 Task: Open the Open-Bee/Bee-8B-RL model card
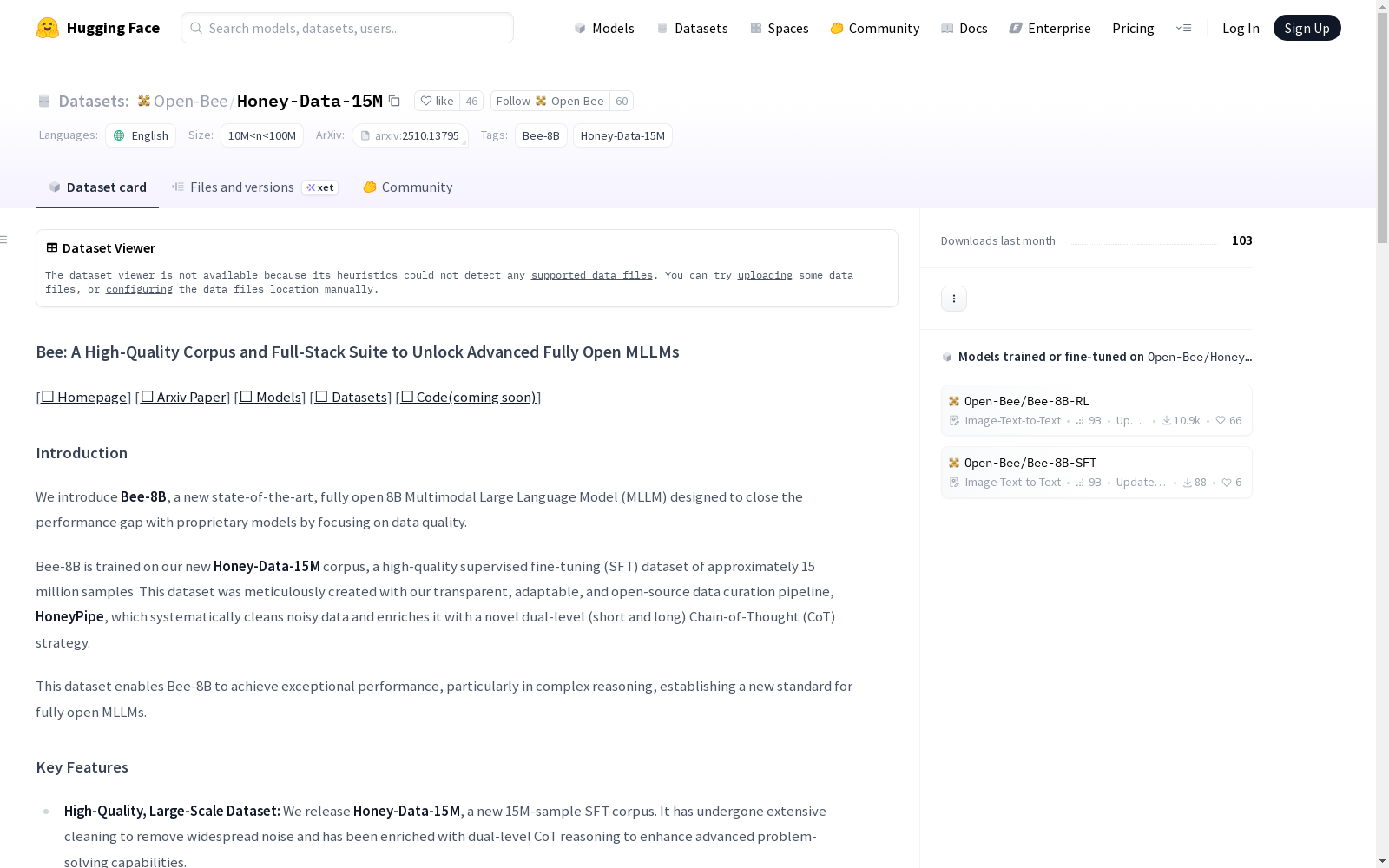pos(1096,411)
